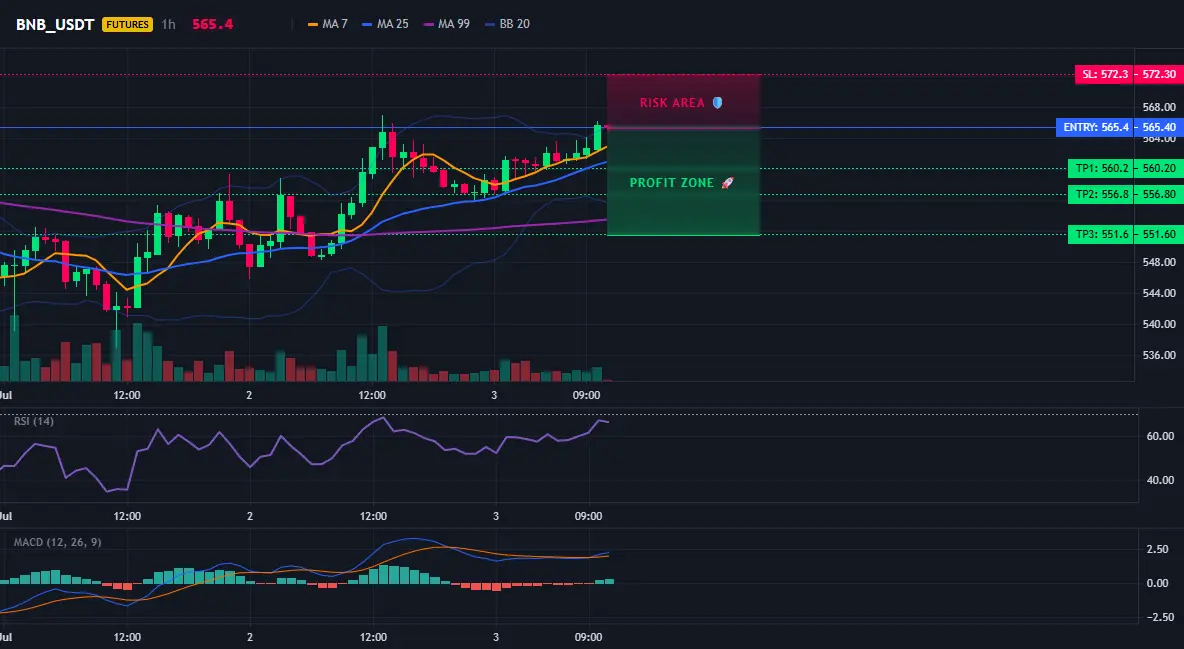Click the 540.00 price axis value

[x=1159, y=324]
